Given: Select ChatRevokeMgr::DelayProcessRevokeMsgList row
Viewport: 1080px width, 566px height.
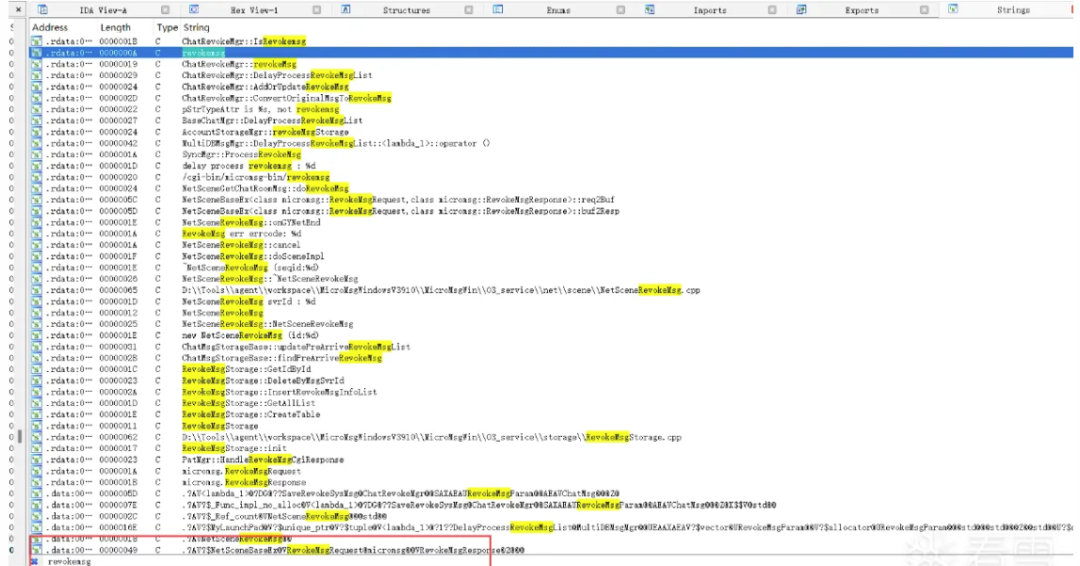Looking at the screenshot, I should pos(551,75).
